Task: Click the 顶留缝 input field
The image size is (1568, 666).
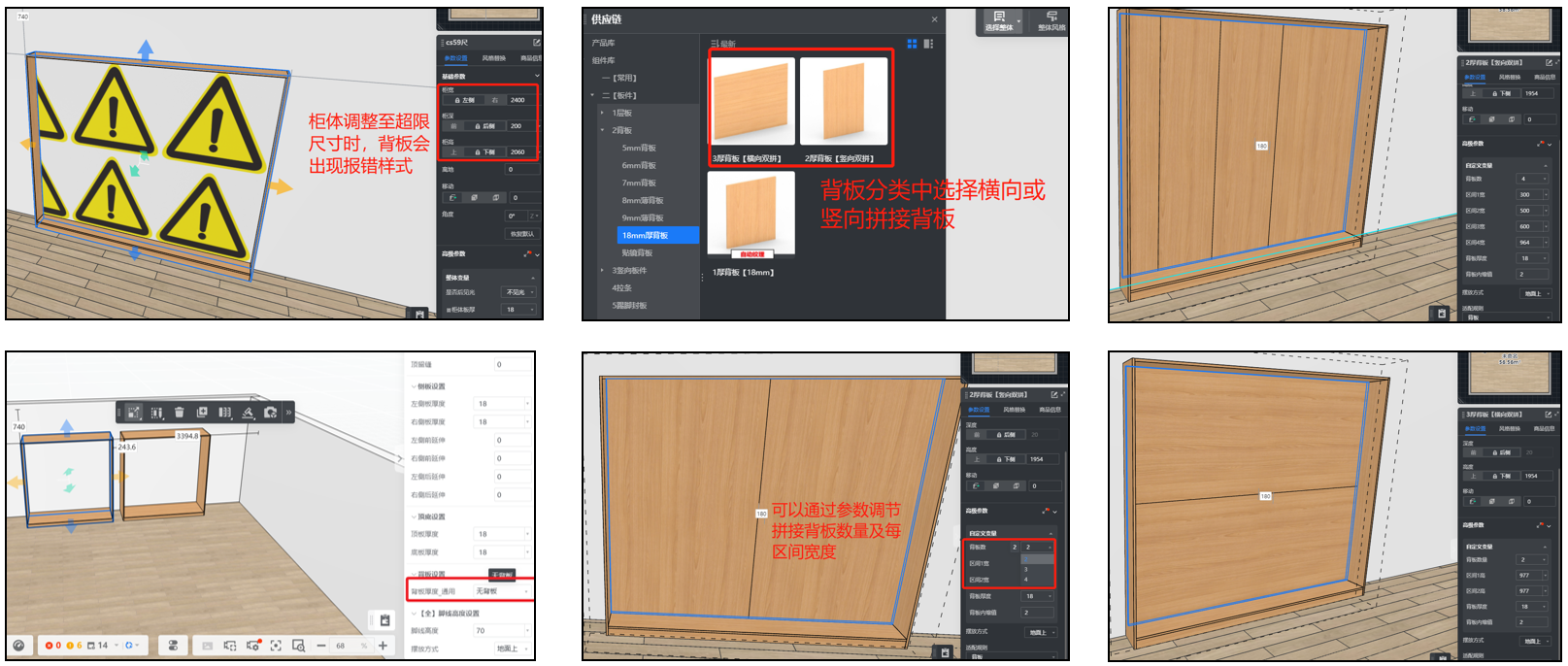Action: [512, 364]
